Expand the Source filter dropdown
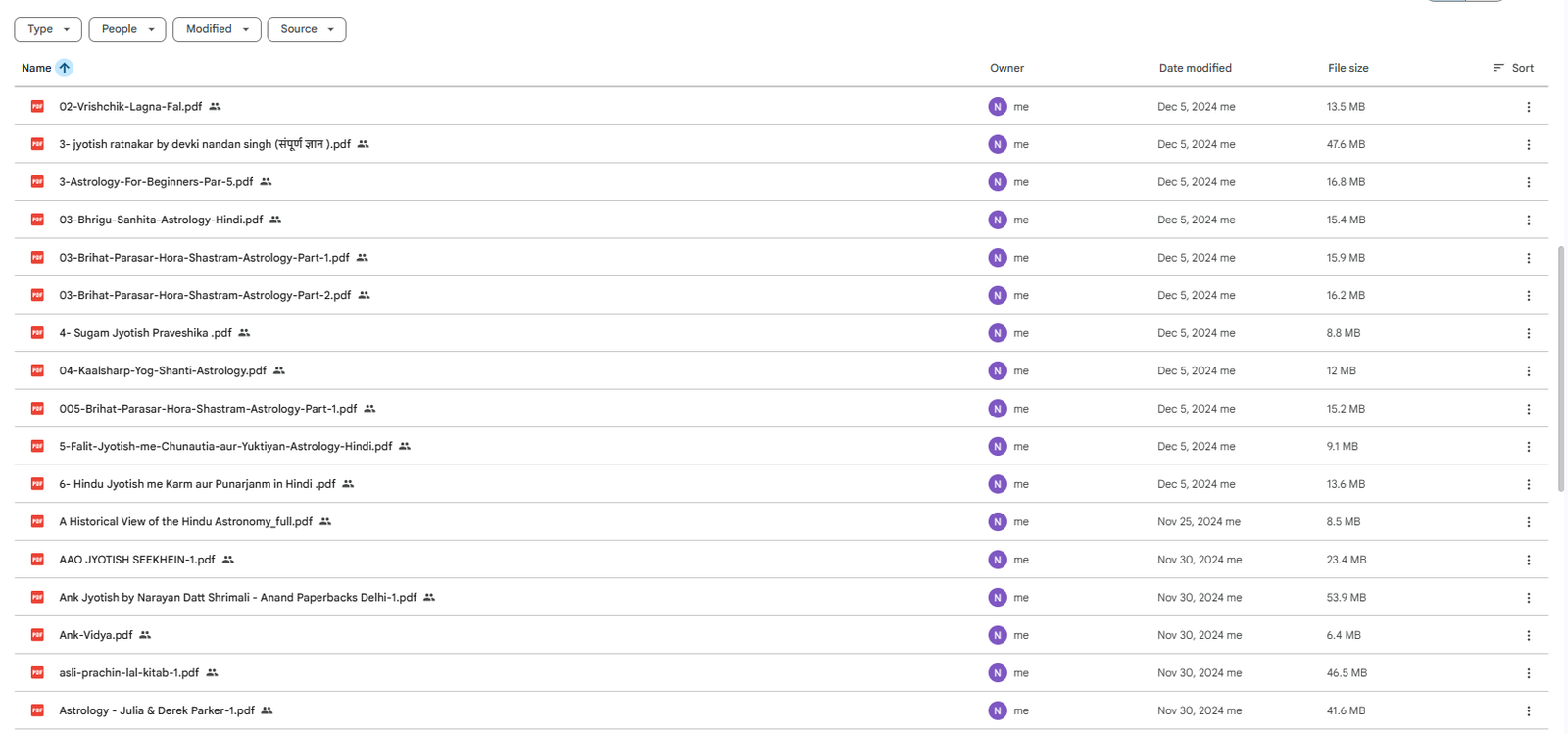Screen dimensions: 1568x734 point(306,29)
